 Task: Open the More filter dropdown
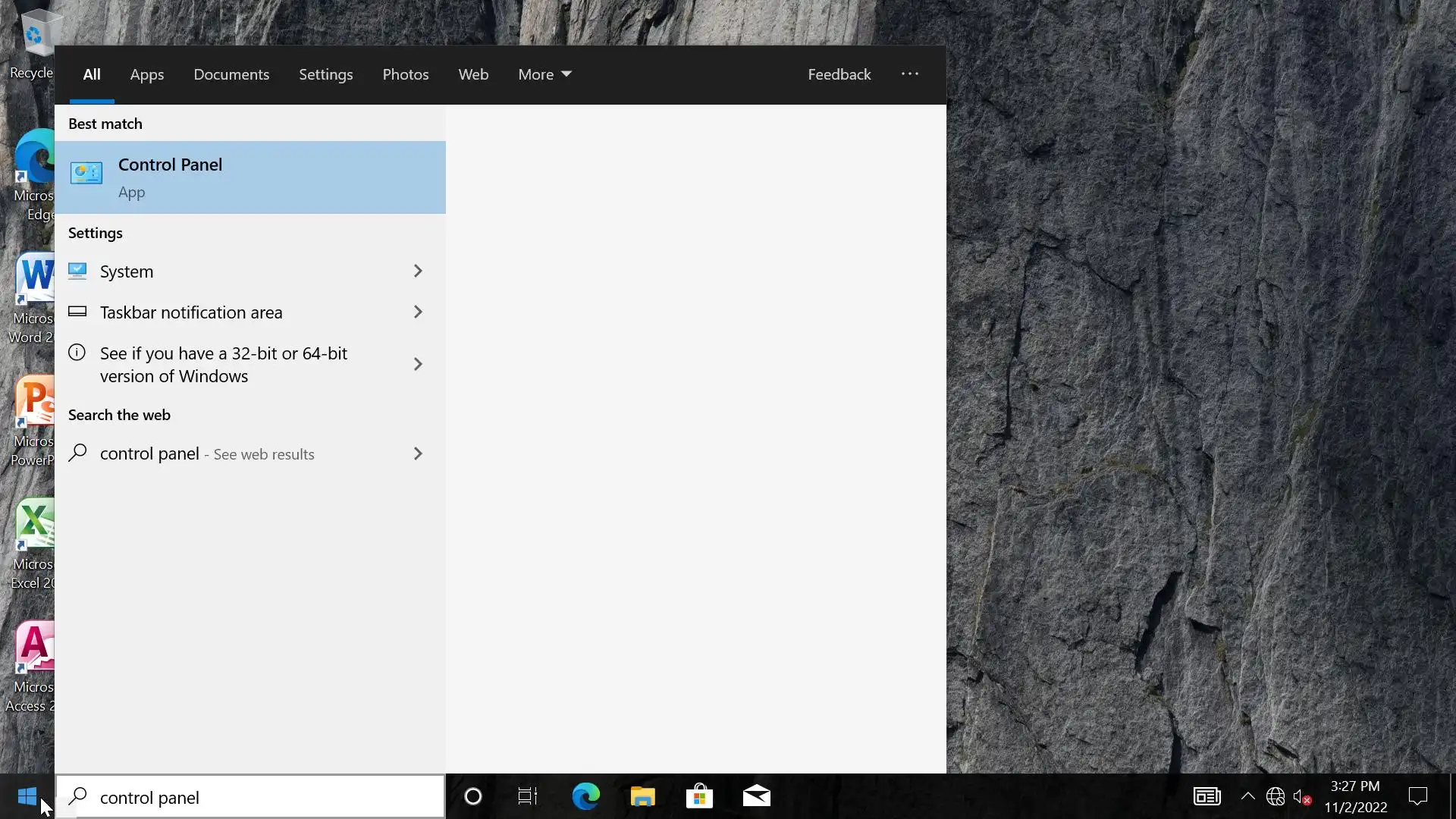coord(544,74)
